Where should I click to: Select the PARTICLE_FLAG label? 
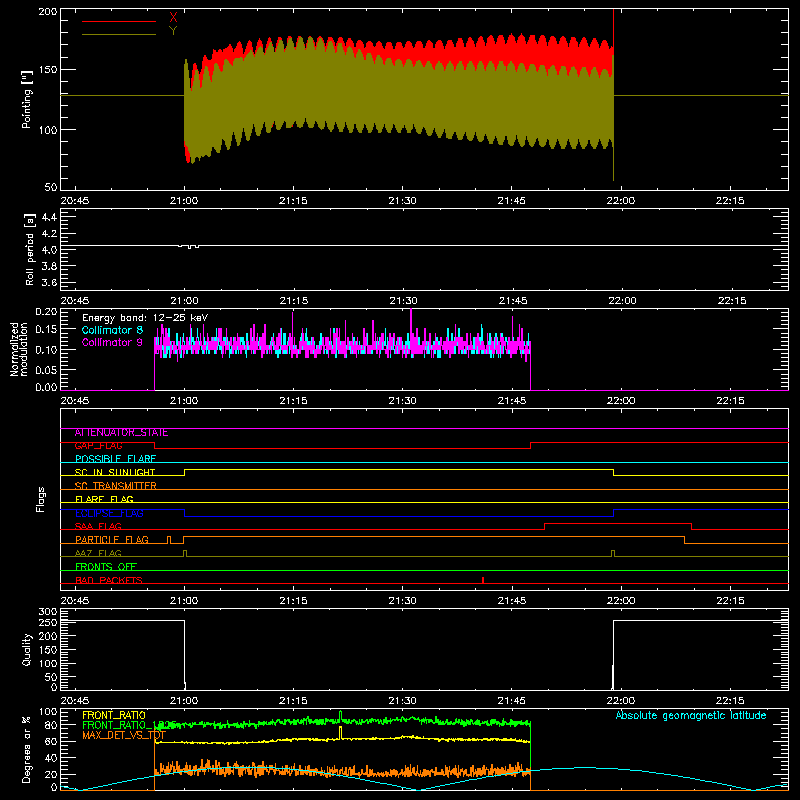point(112,540)
